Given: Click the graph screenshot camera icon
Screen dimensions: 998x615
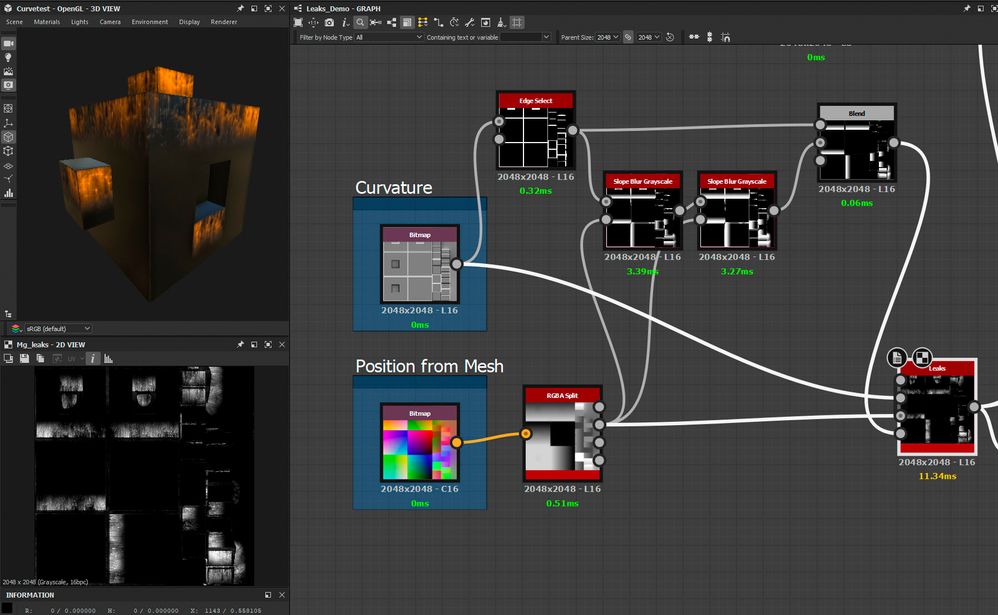Looking at the screenshot, I should tap(329, 22).
